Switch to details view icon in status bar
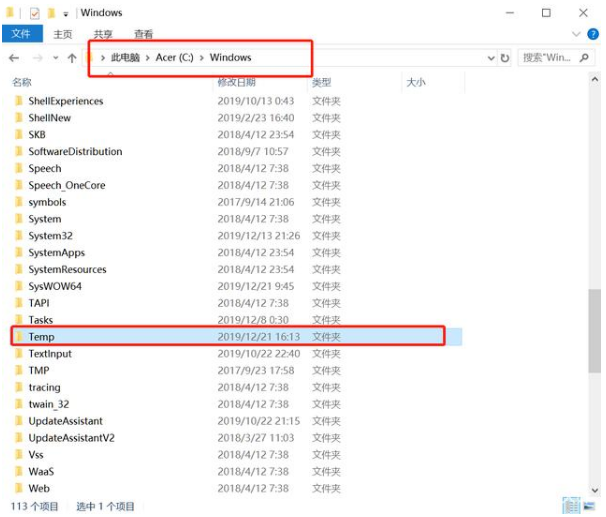The image size is (606, 517). point(570,506)
